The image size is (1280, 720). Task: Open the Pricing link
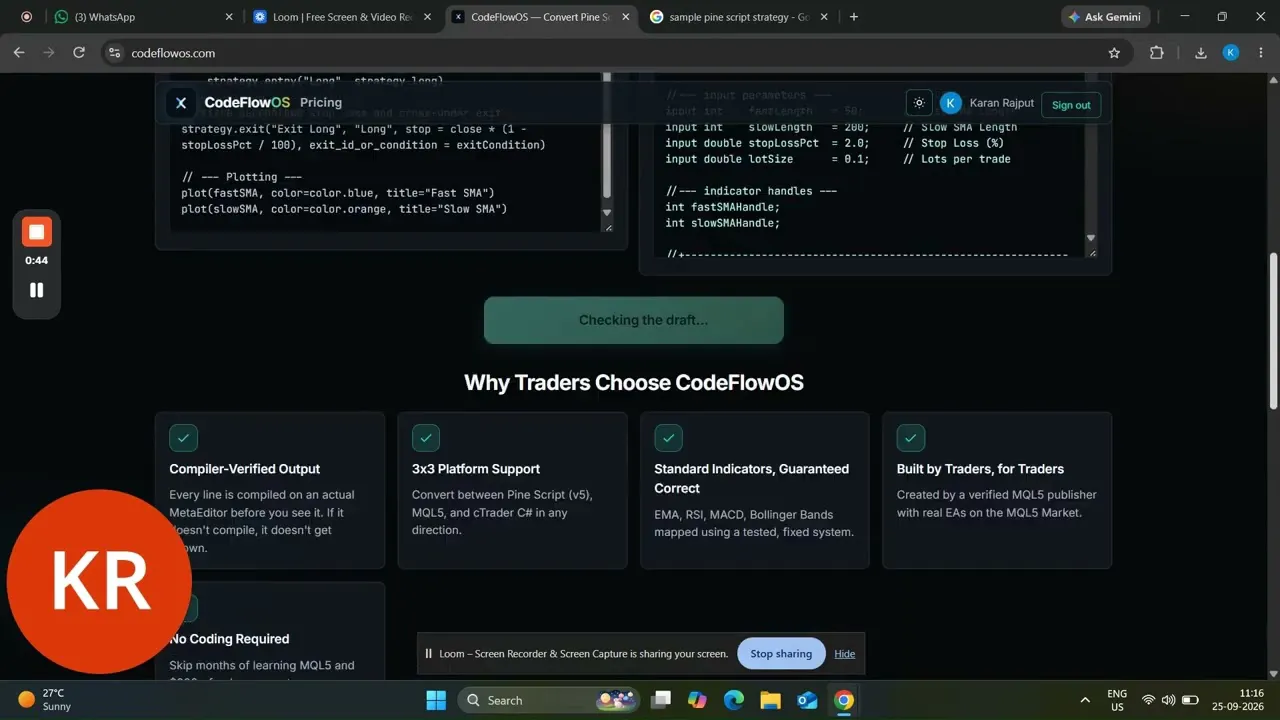pyautogui.click(x=321, y=102)
